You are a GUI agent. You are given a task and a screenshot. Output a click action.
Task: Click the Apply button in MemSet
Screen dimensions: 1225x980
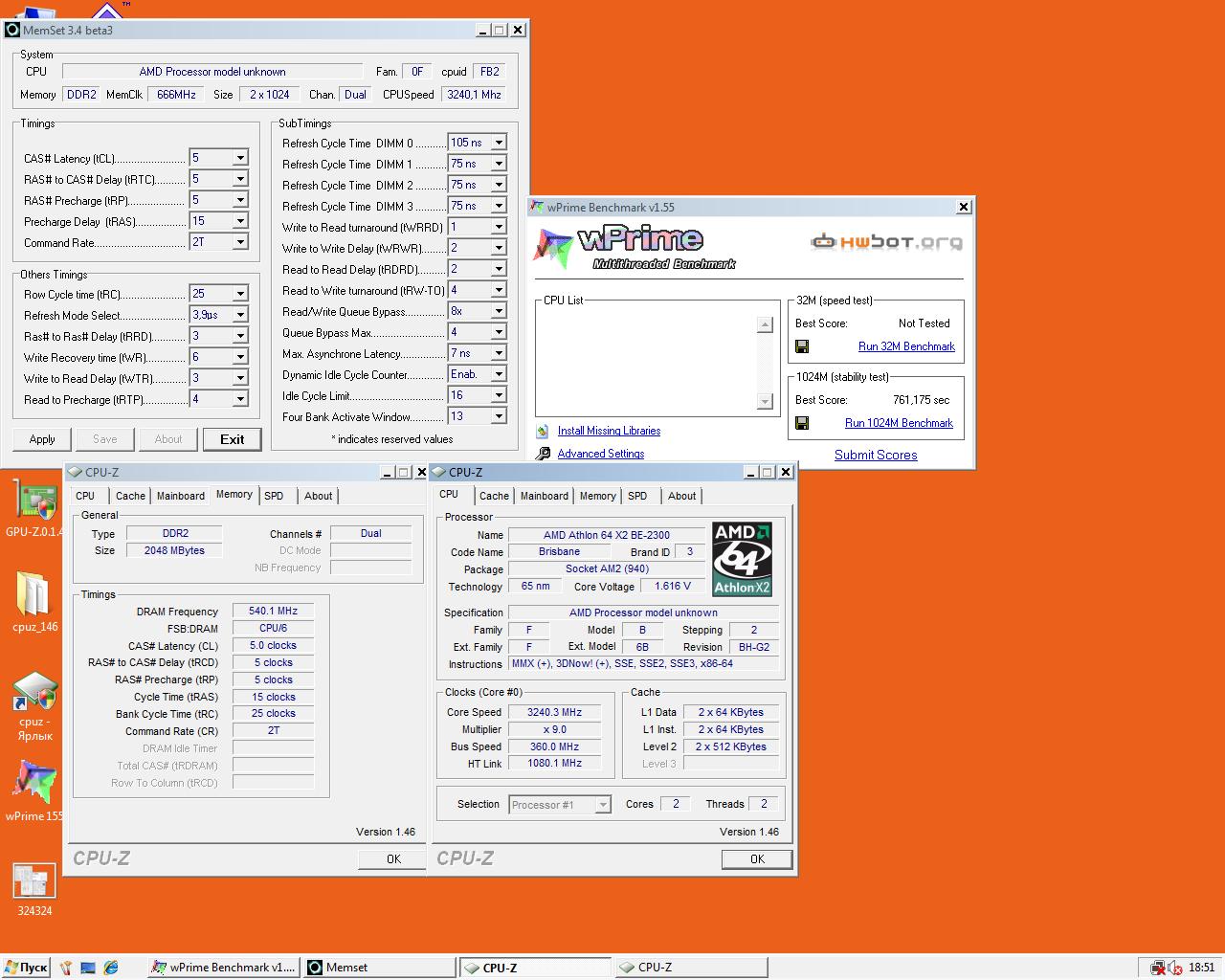[42, 439]
